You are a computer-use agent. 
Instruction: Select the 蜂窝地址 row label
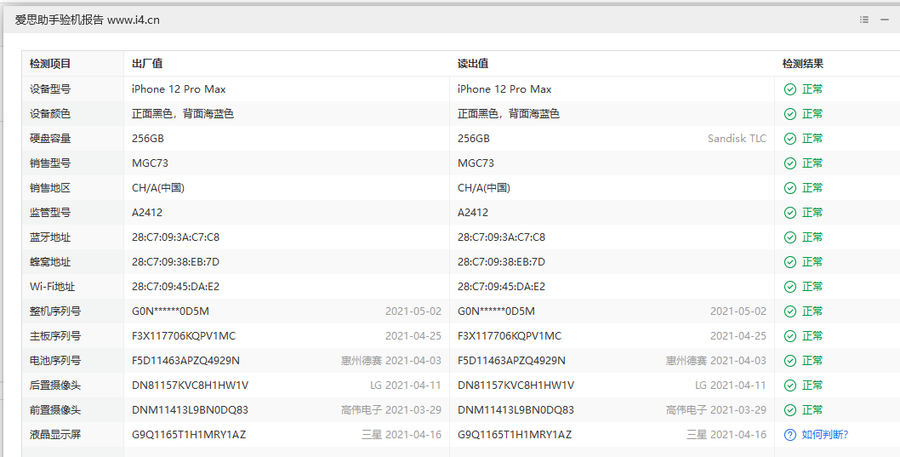point(51,262)
